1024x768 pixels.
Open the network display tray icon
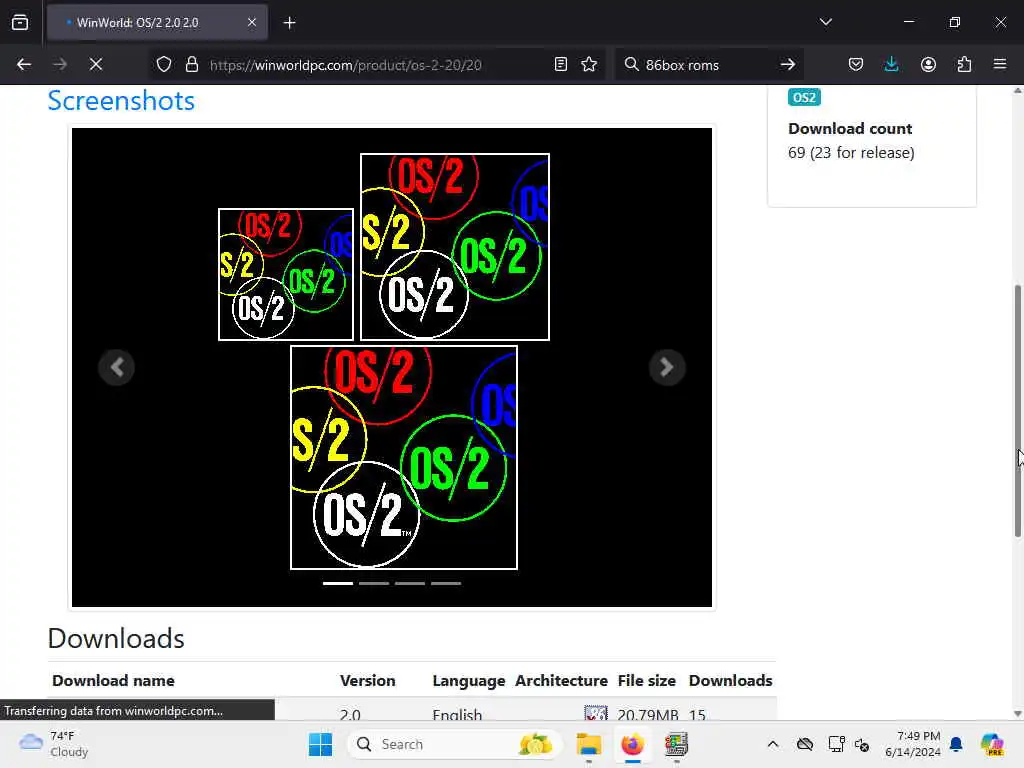tap(836, 744)
